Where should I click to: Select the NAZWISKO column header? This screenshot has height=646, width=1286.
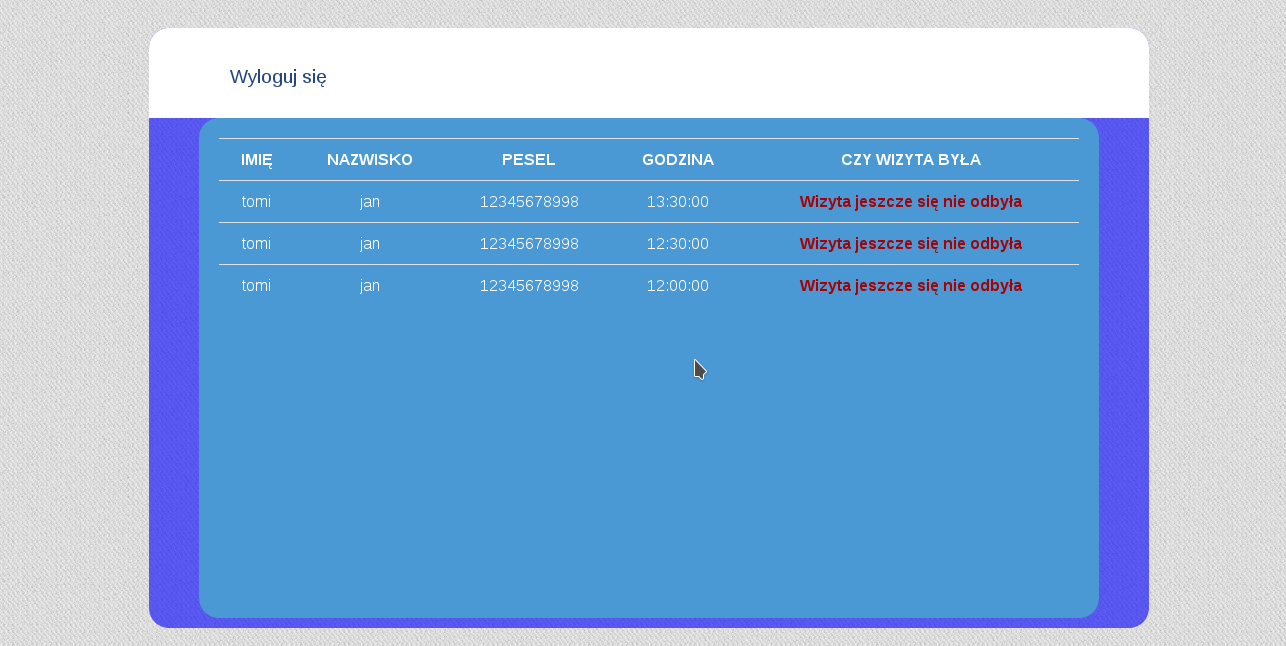369,160
